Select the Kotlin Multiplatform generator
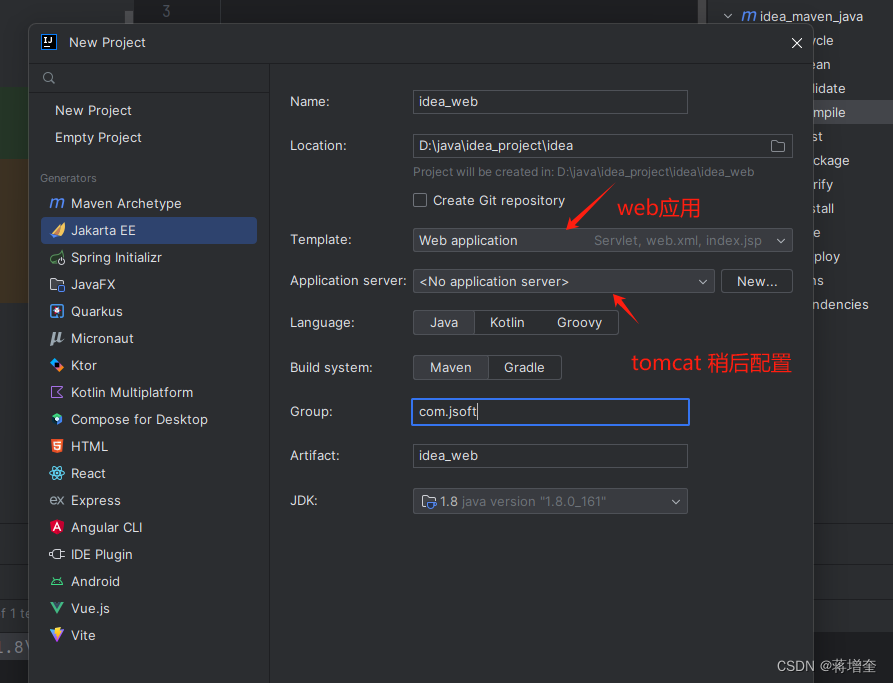 pos(149,392)
